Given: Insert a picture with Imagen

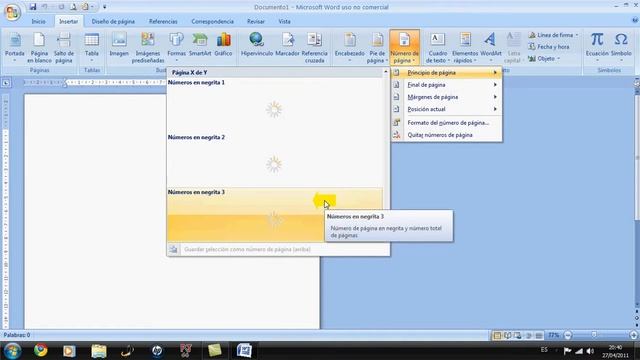Looking at the screenshot, I should click(x=119, y=45).
